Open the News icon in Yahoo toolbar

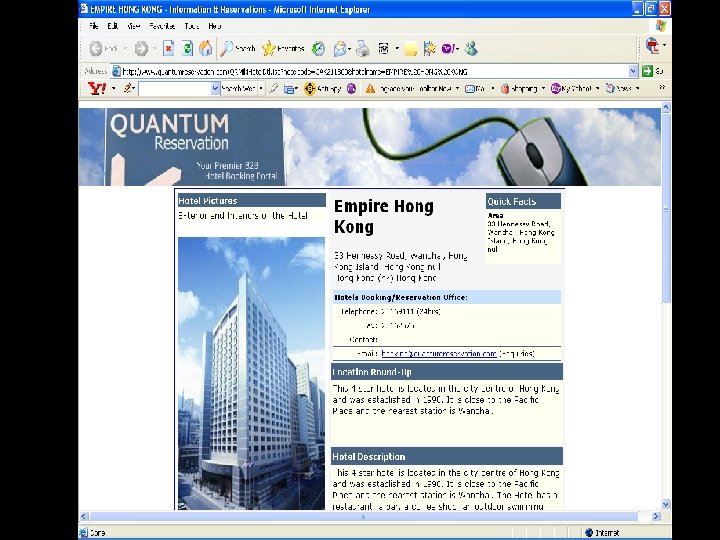pos(610,89)
